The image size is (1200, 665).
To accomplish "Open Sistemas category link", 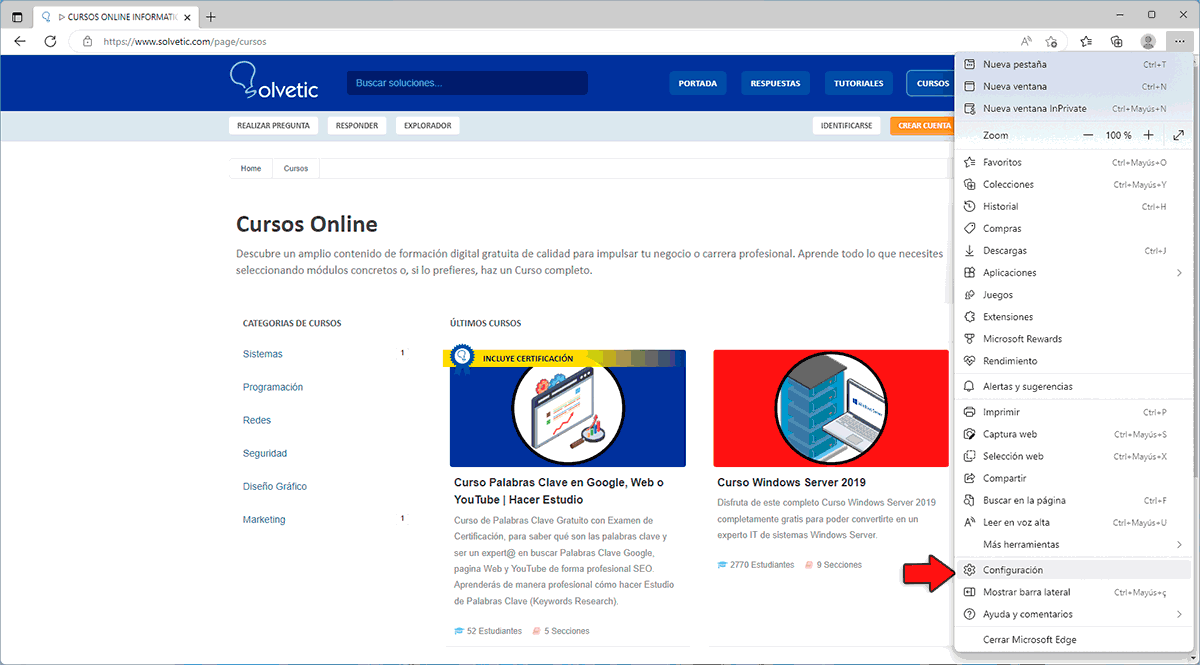I will point(263,354).
